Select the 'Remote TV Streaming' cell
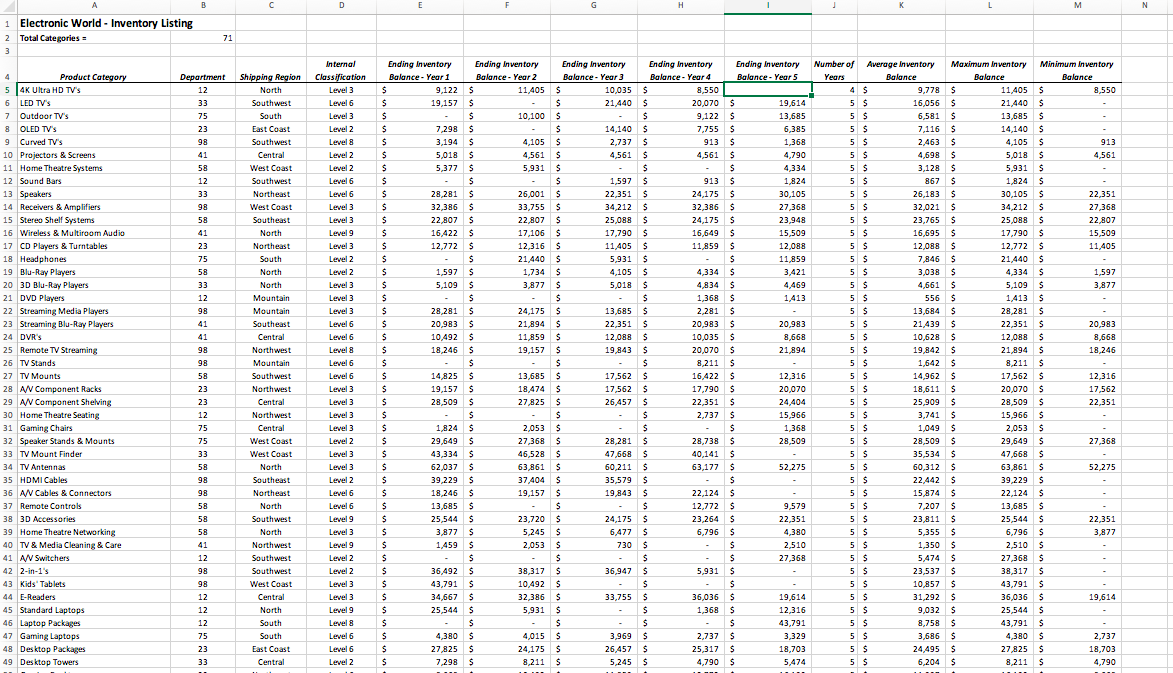 tap(94, 350)
